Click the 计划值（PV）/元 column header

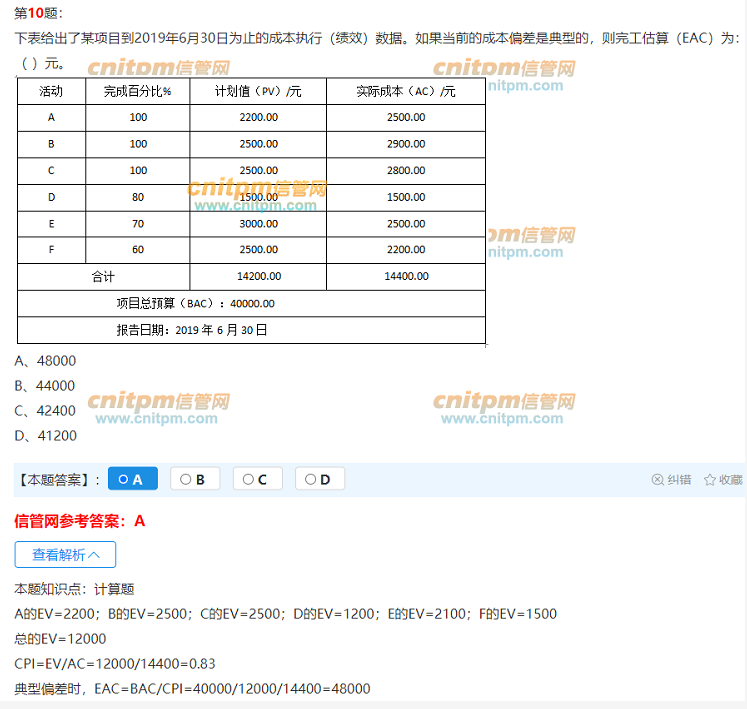(258, 92)
